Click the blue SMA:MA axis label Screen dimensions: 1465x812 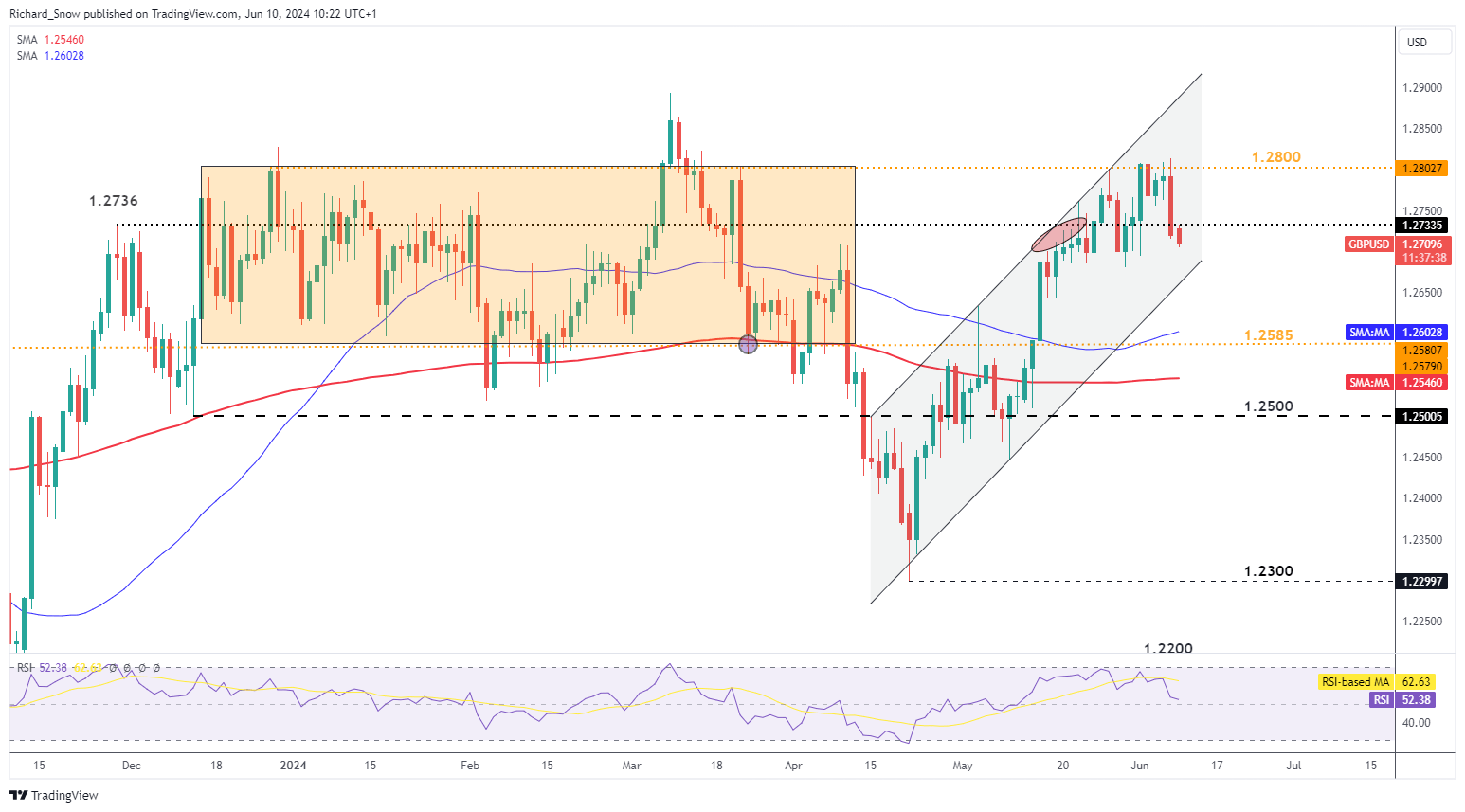(x=1369, y=333)
